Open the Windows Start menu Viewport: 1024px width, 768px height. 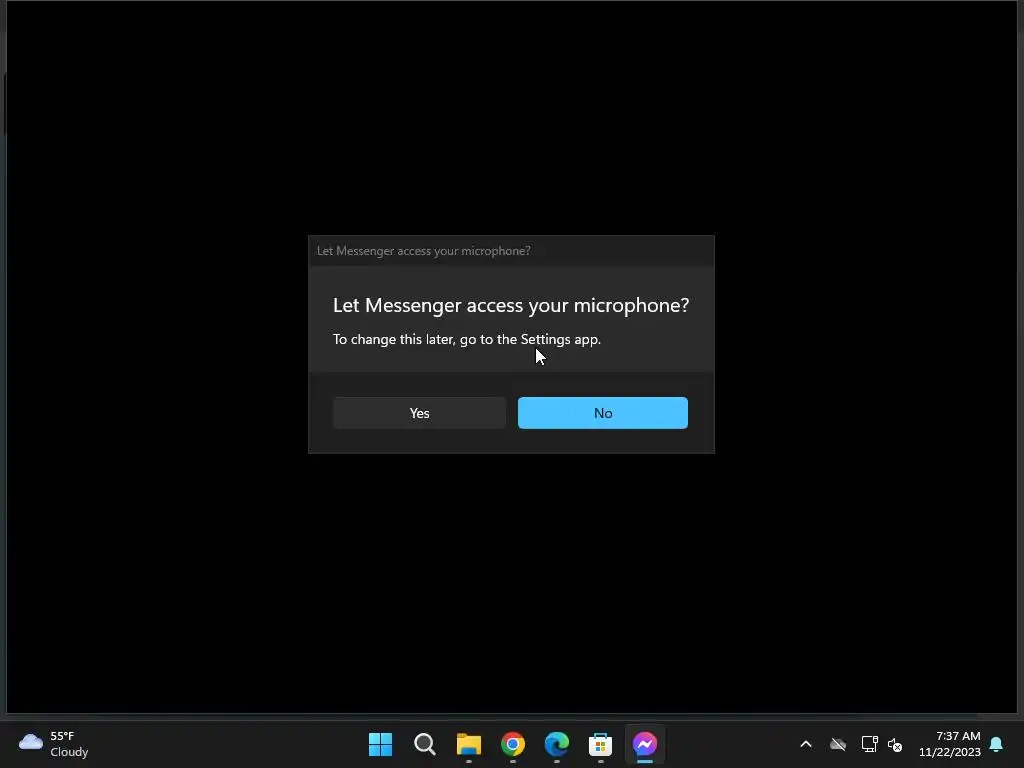click(x=380, y=744)
